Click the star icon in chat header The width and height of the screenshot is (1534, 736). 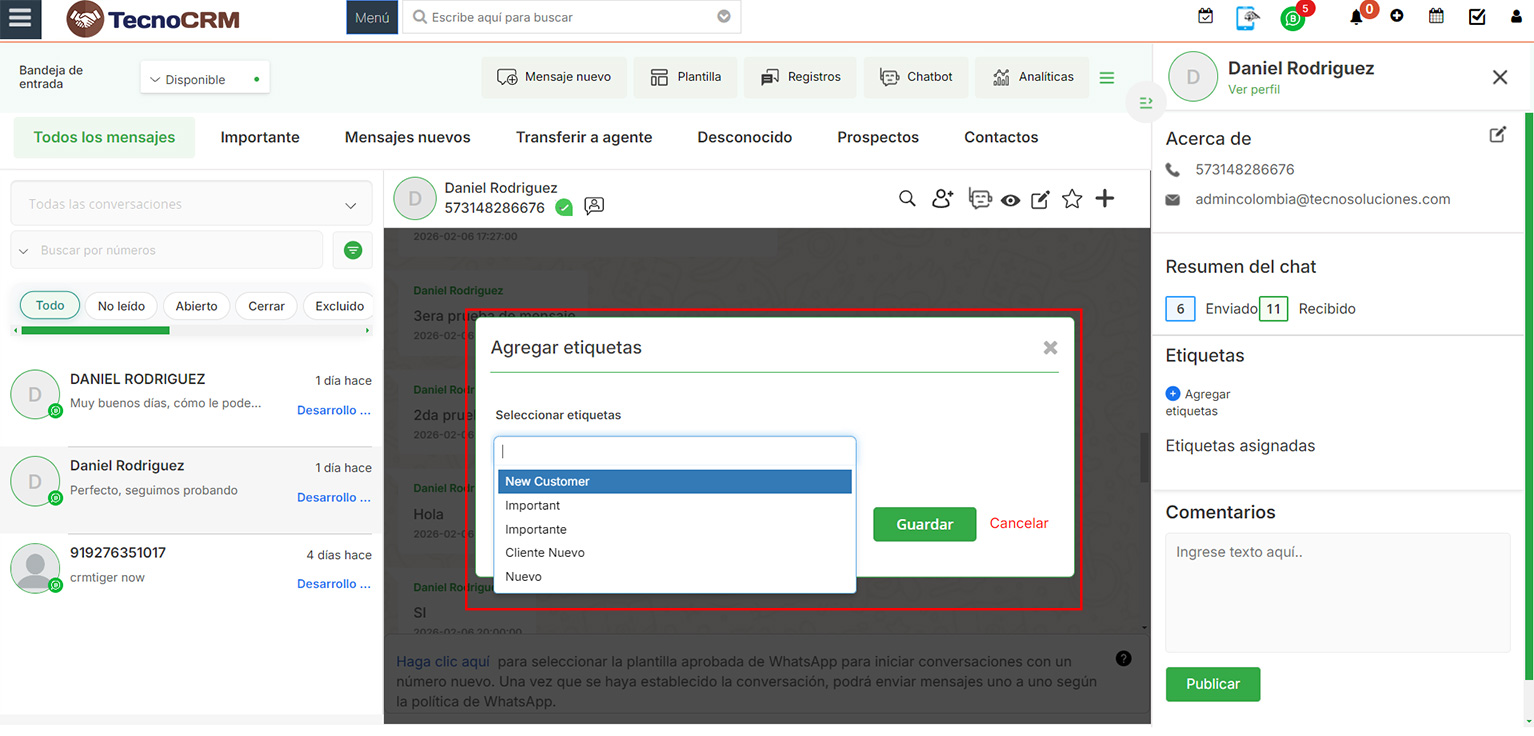[x=1072, y=199]
